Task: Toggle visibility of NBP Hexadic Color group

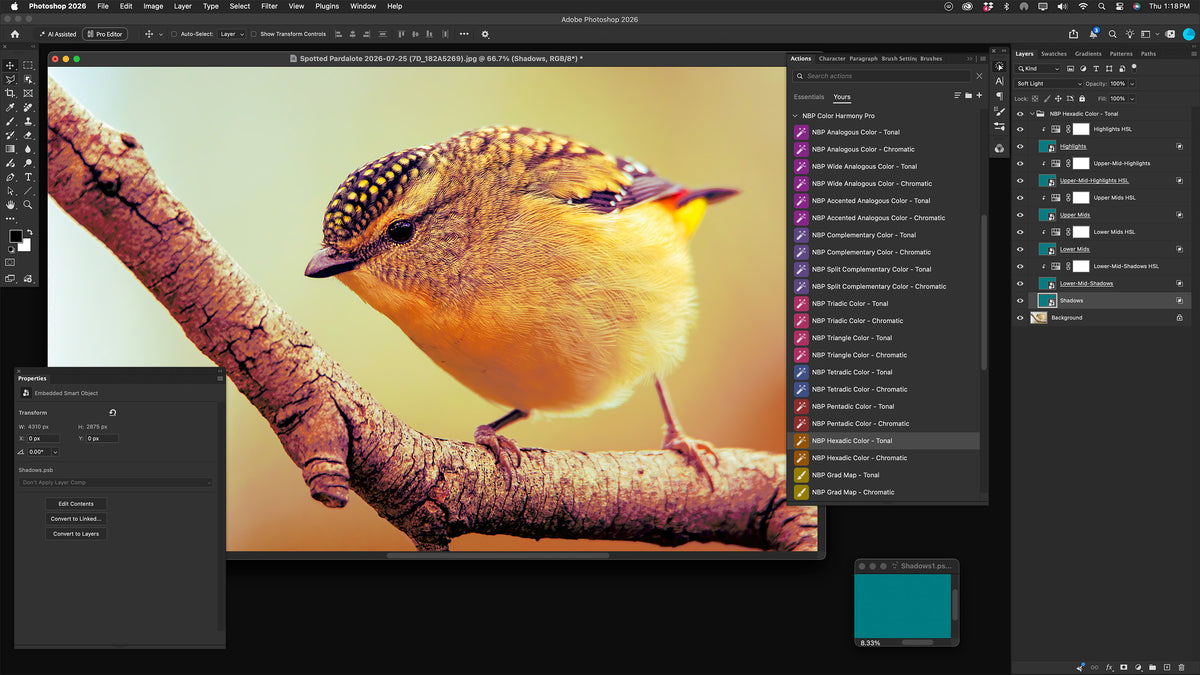Action: (1020, 114)
